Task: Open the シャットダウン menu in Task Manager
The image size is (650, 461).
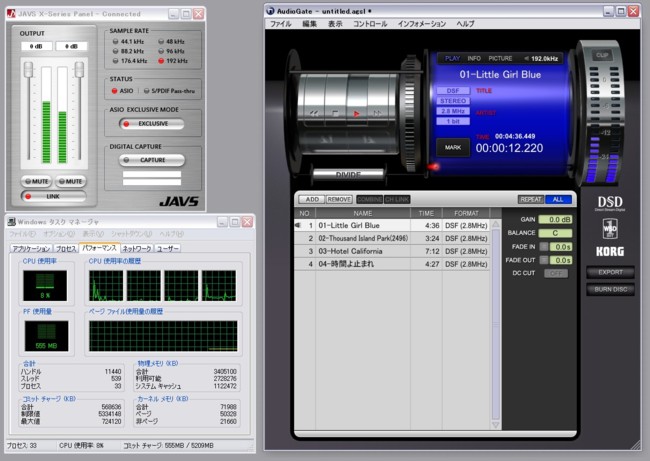Action: pyautogui.click(x=131, y=234)
